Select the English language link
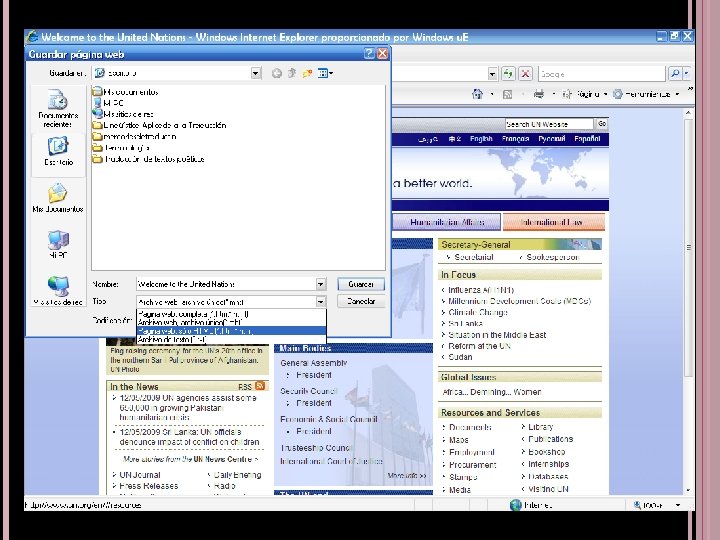The image size is (720, 540). (x=481, y=139)
